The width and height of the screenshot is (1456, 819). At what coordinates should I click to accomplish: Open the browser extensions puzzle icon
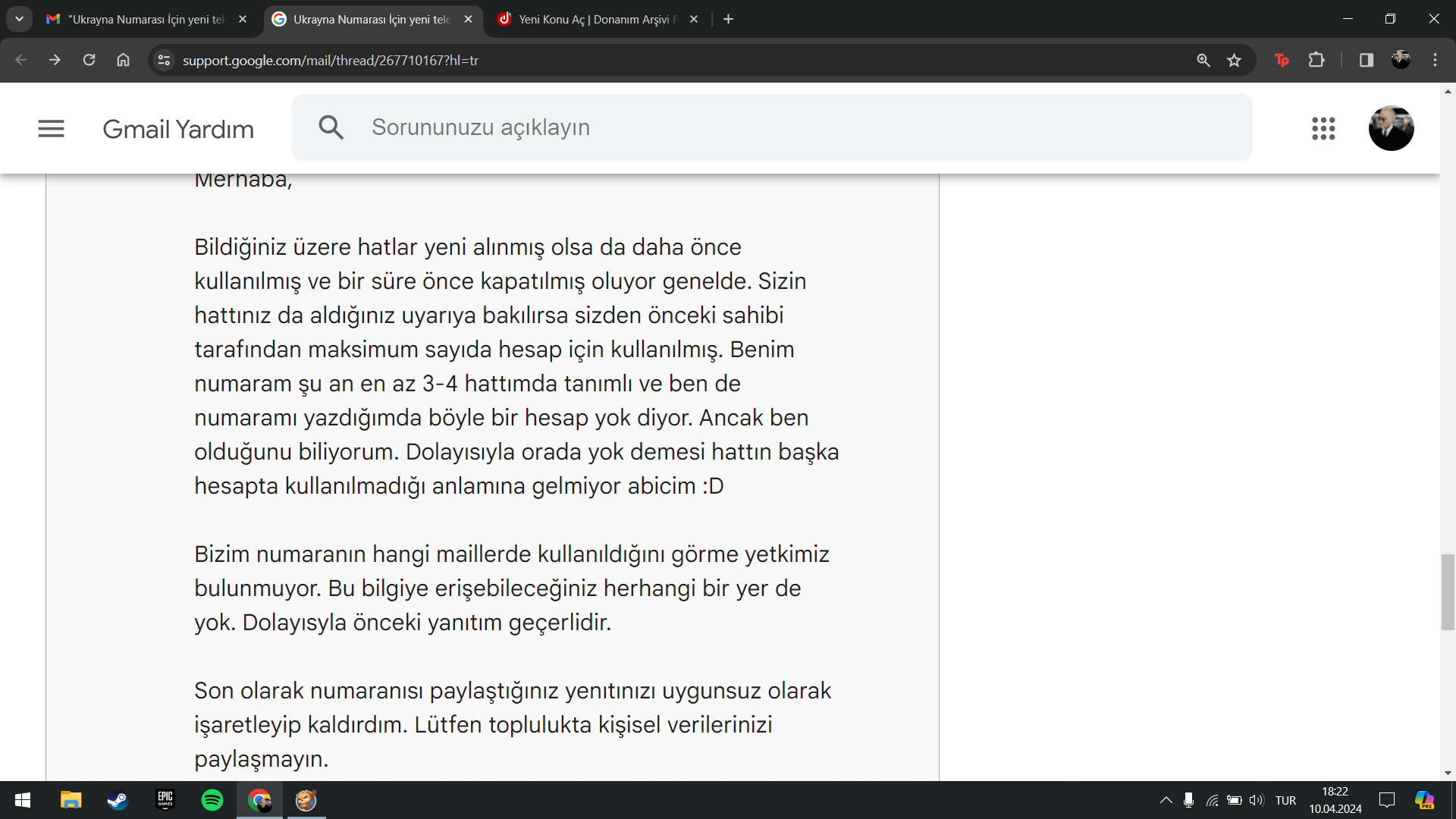(x=1316, y=60)
